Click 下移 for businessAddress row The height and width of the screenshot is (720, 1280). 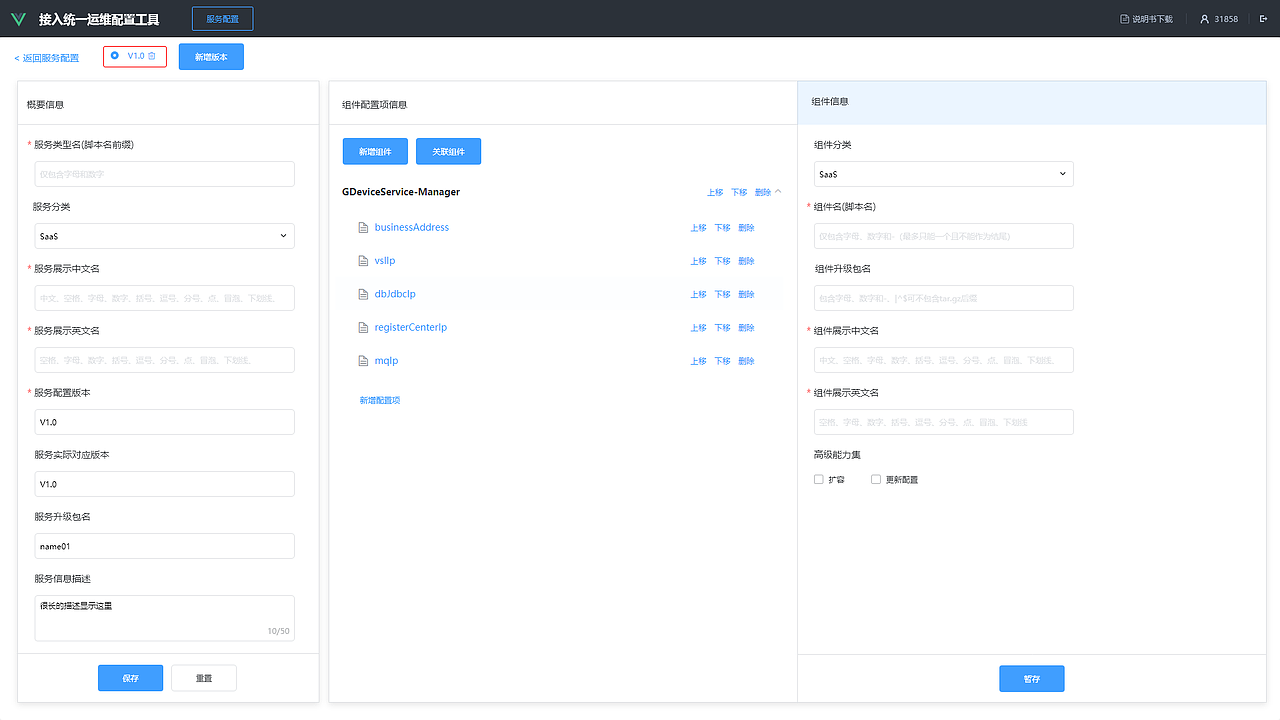[x=722, y=228]
